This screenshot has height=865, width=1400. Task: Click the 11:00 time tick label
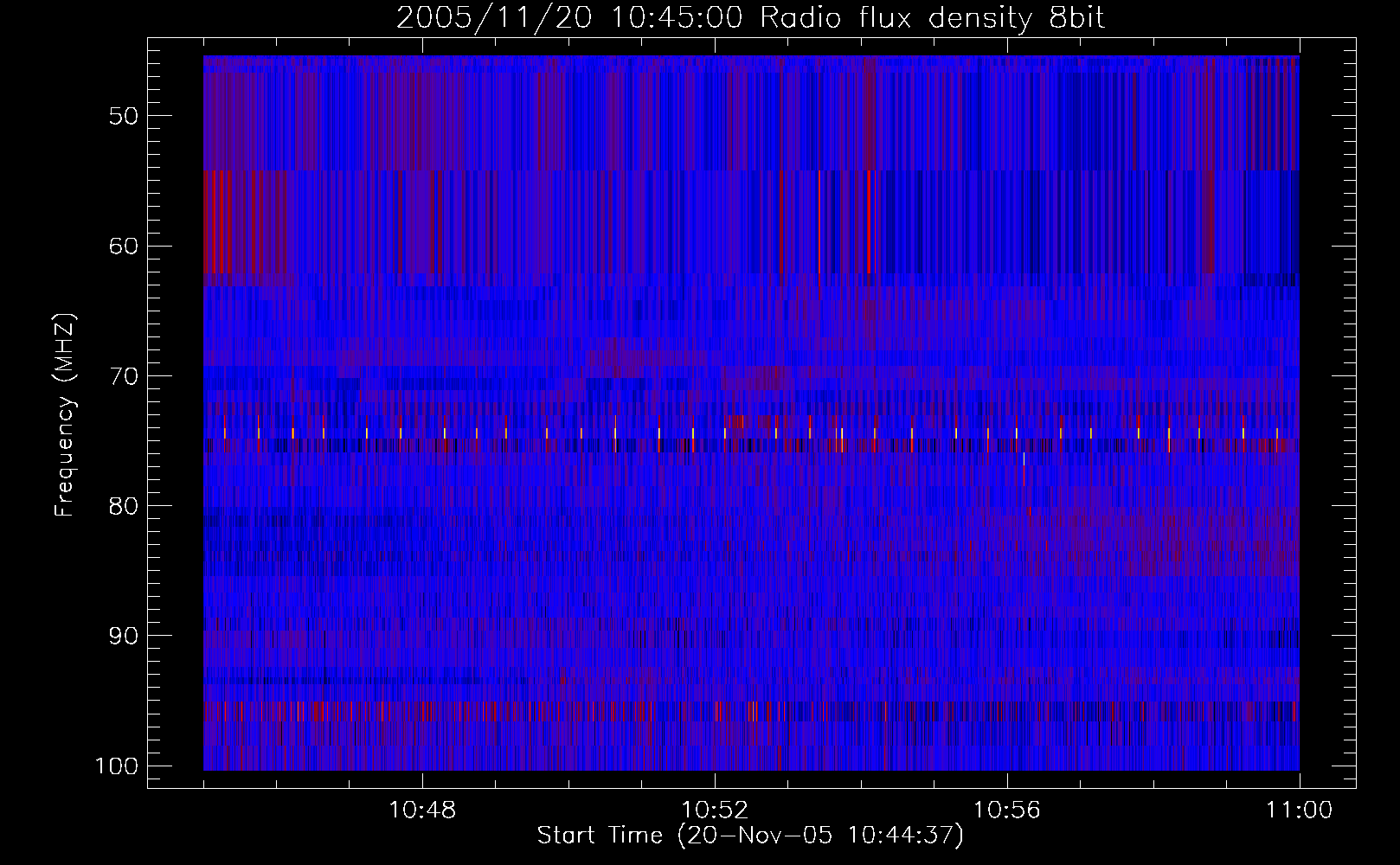coord(1300,811)
